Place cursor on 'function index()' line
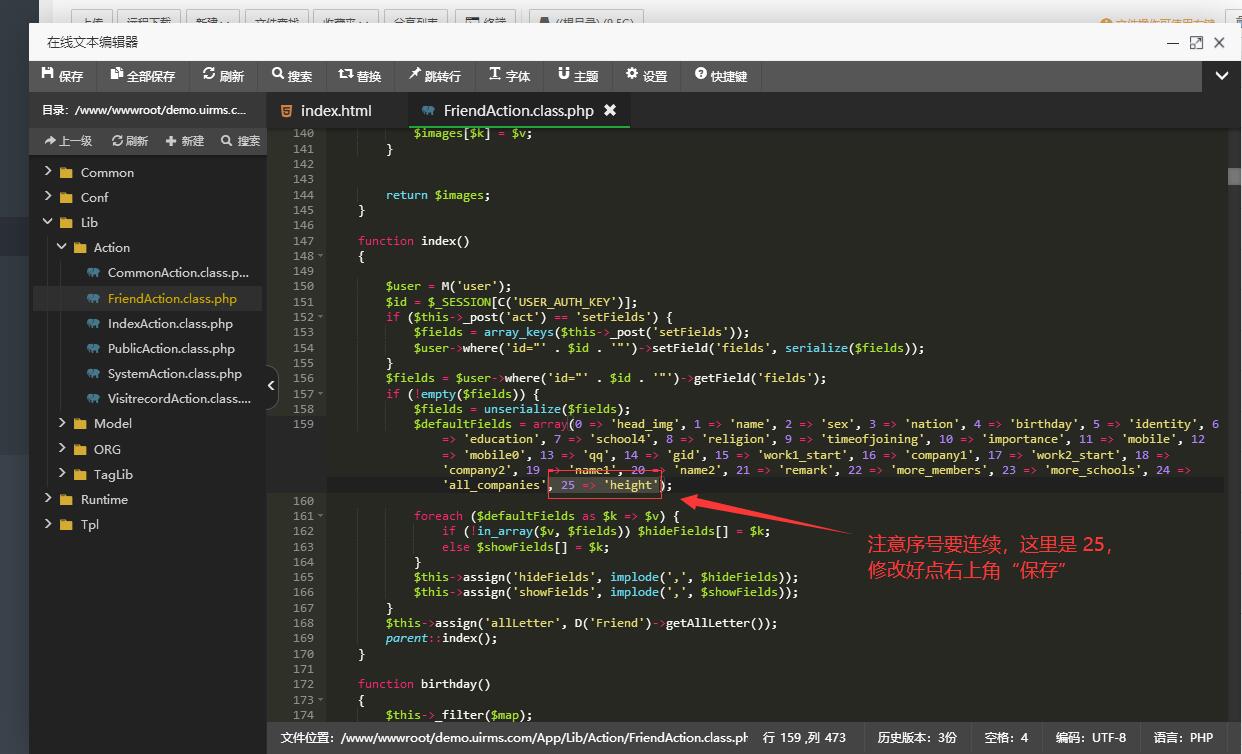The width and height of the screenshot is (1242, 754). click(x=414, y=241)
